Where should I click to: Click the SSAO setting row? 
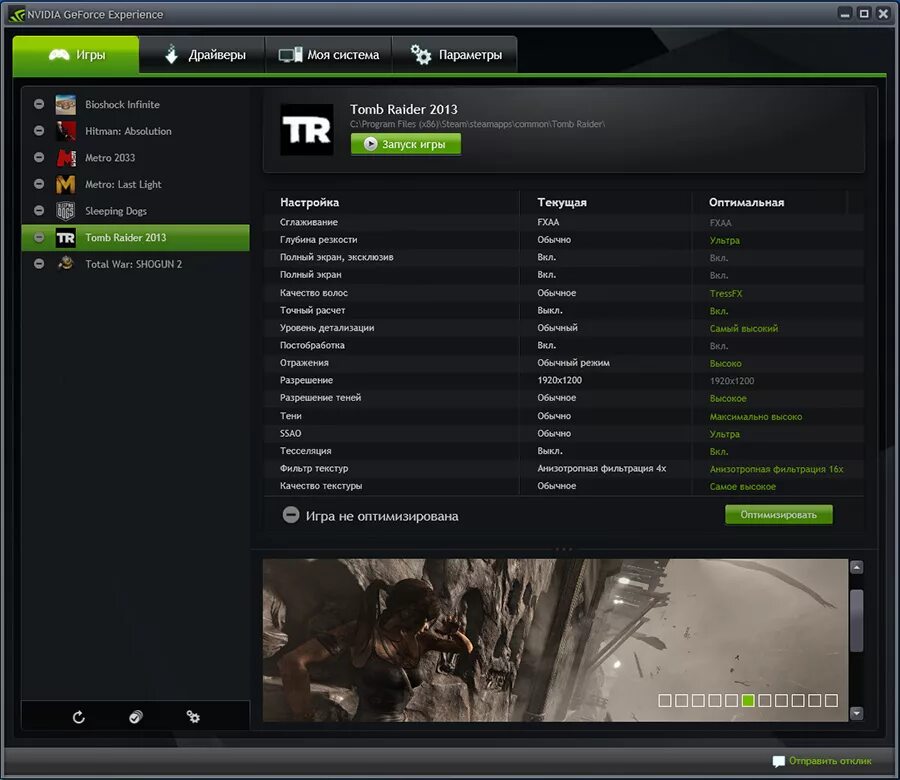point(564,433)
